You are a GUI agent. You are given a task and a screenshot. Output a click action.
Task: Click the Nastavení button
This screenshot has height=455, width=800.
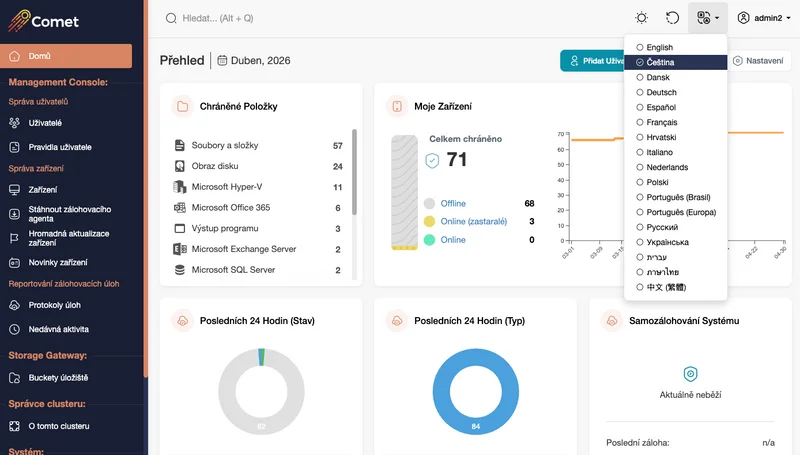tap(758, 61)
